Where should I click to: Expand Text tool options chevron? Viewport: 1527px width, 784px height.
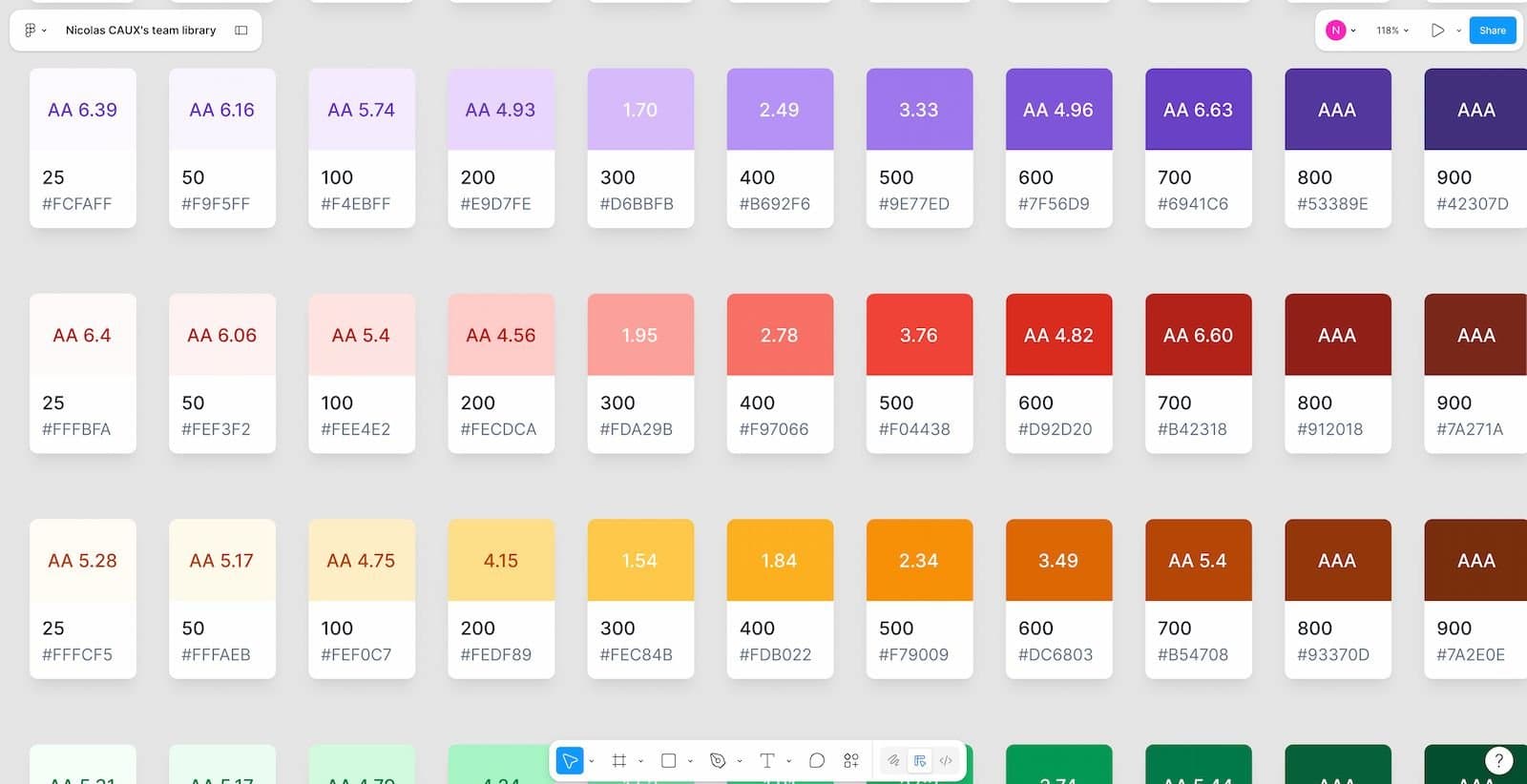point(789,761)
